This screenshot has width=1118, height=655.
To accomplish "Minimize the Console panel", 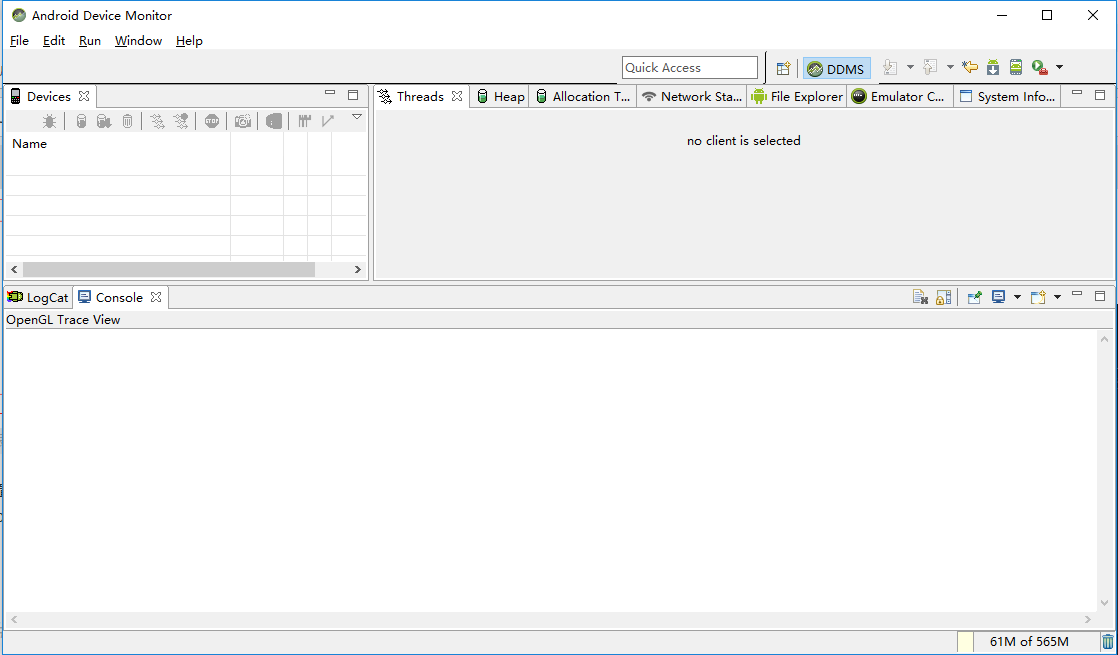I will click(1077, 294).
